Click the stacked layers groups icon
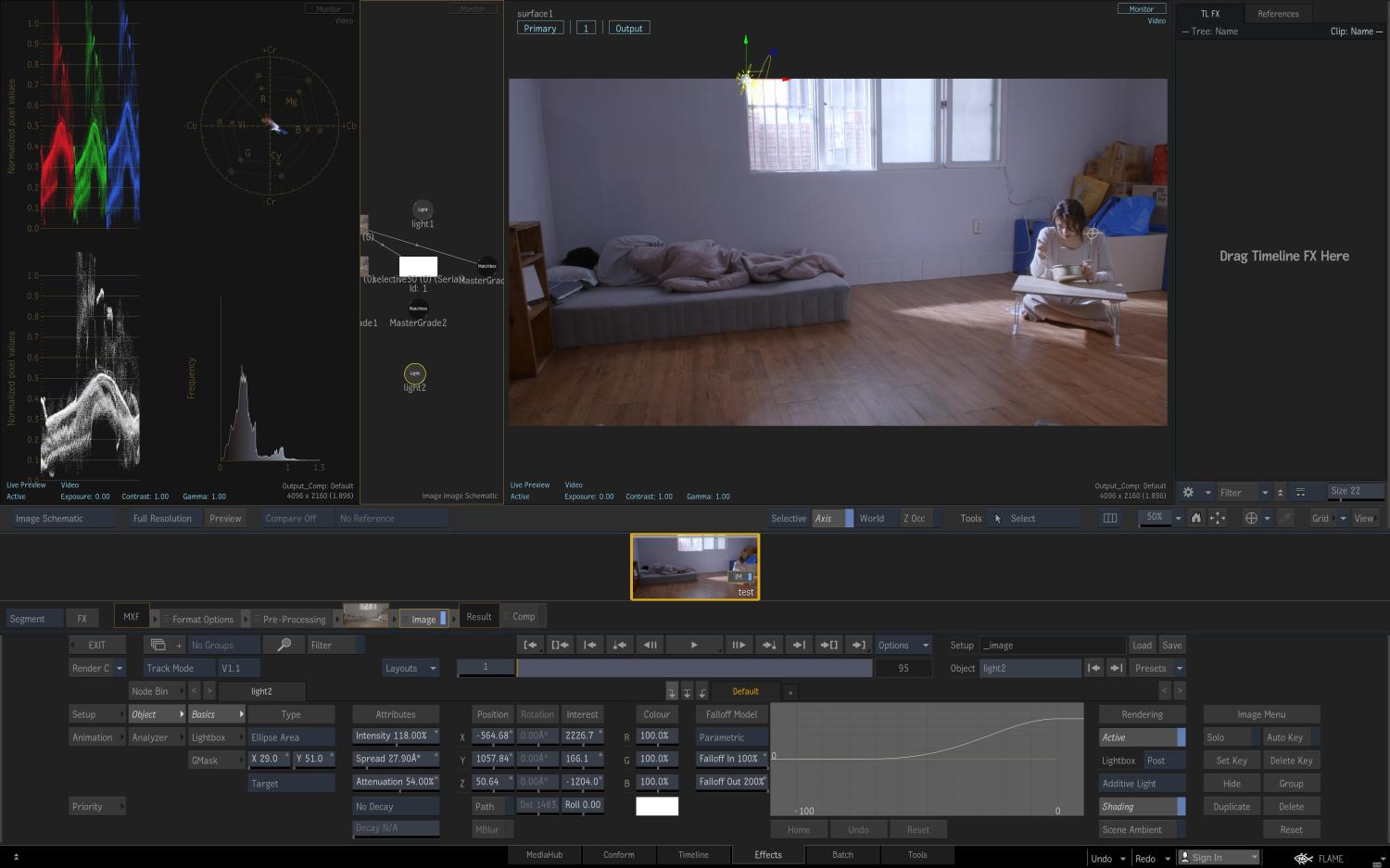Image resolution: width=1390 pixels, height=868 pixels. tap(158, 645)
